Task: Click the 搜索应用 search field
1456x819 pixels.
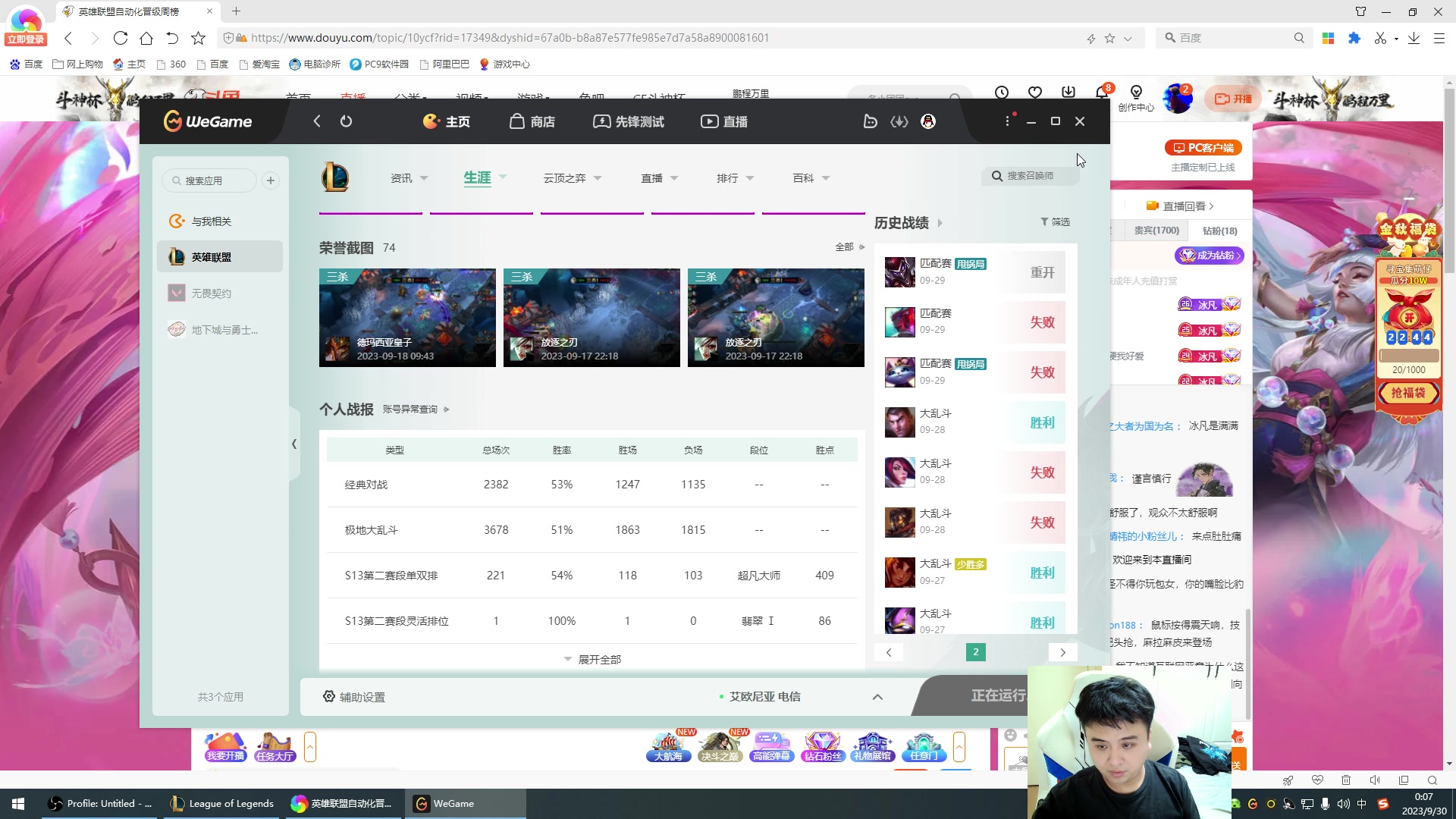Action: coord(209,180)
